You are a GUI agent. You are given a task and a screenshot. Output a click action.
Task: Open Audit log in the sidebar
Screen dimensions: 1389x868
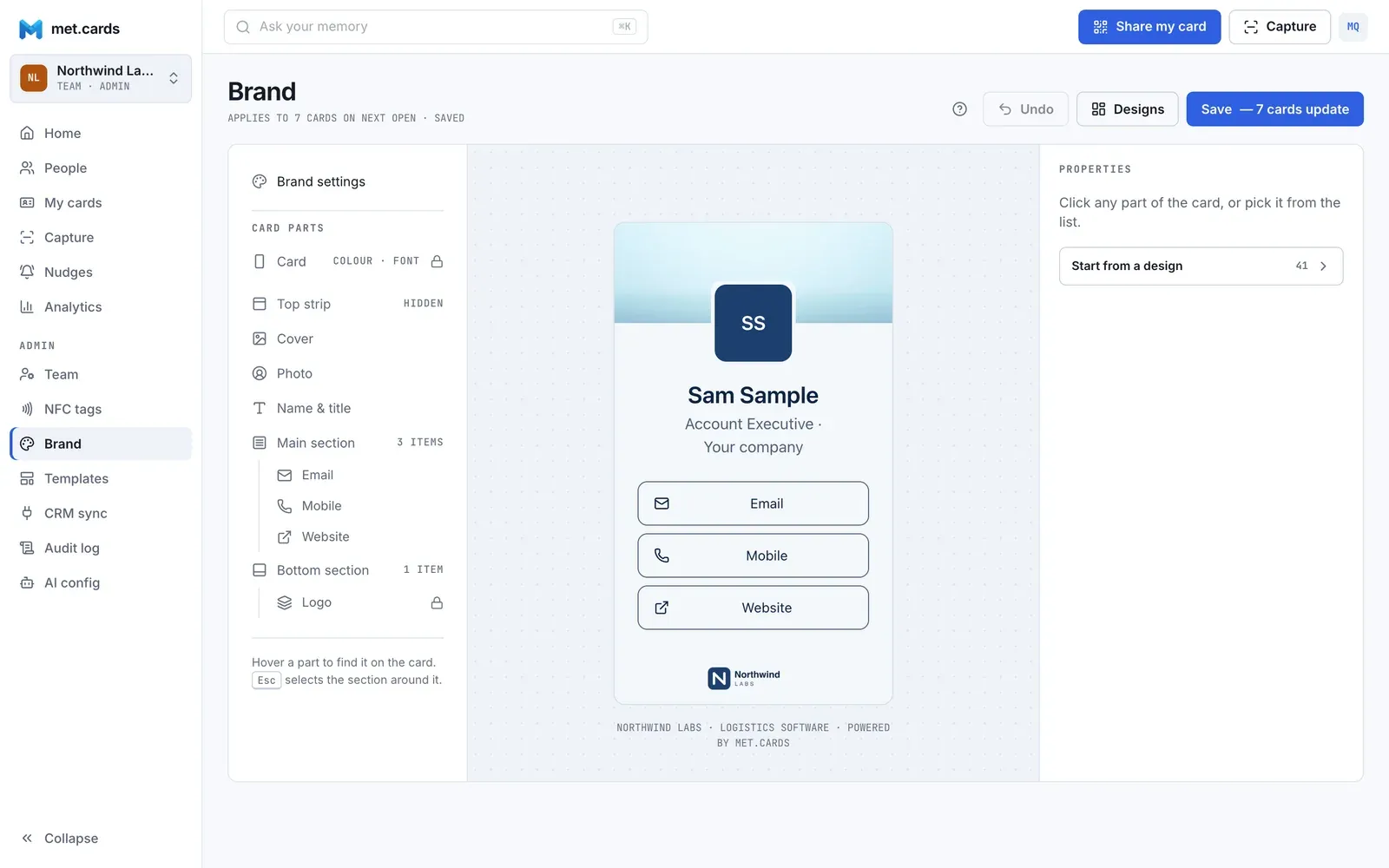(101, 548)
